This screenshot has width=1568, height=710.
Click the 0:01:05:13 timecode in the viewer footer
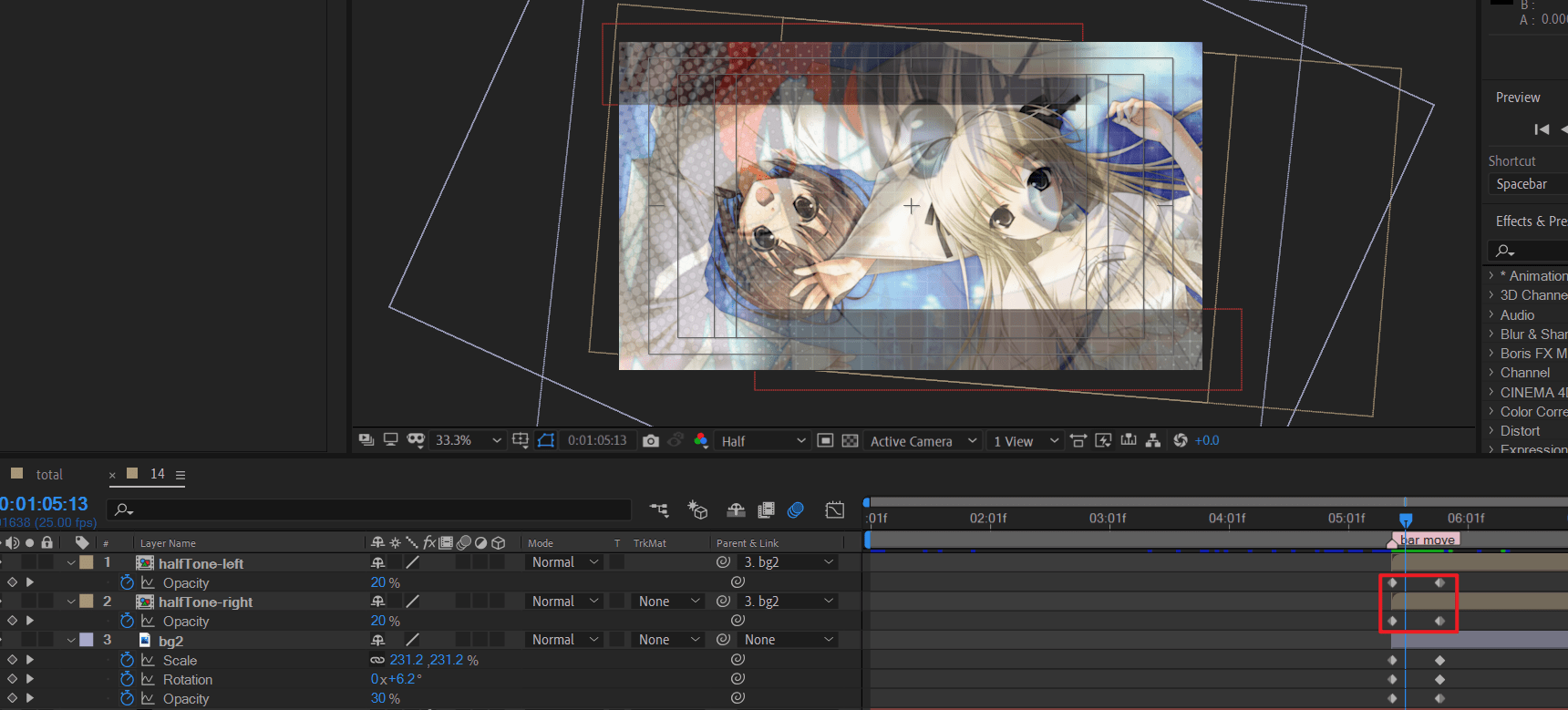[597, 440]
